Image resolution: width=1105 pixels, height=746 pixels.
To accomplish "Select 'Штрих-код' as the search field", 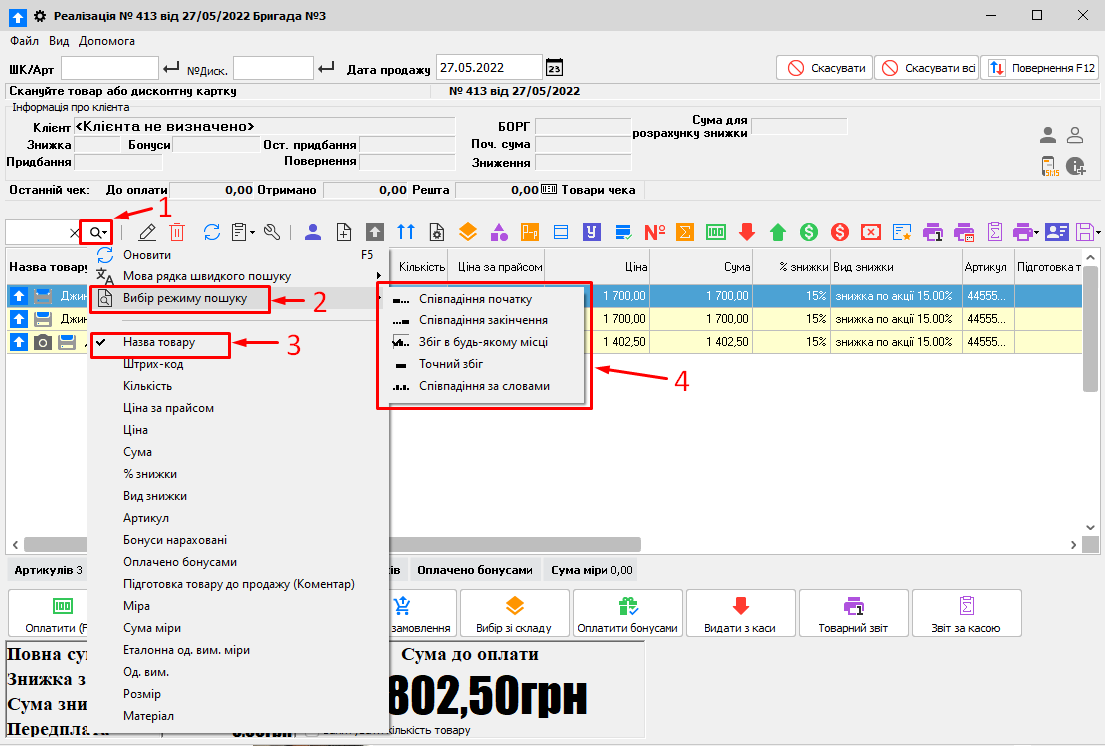I will 153,364.
